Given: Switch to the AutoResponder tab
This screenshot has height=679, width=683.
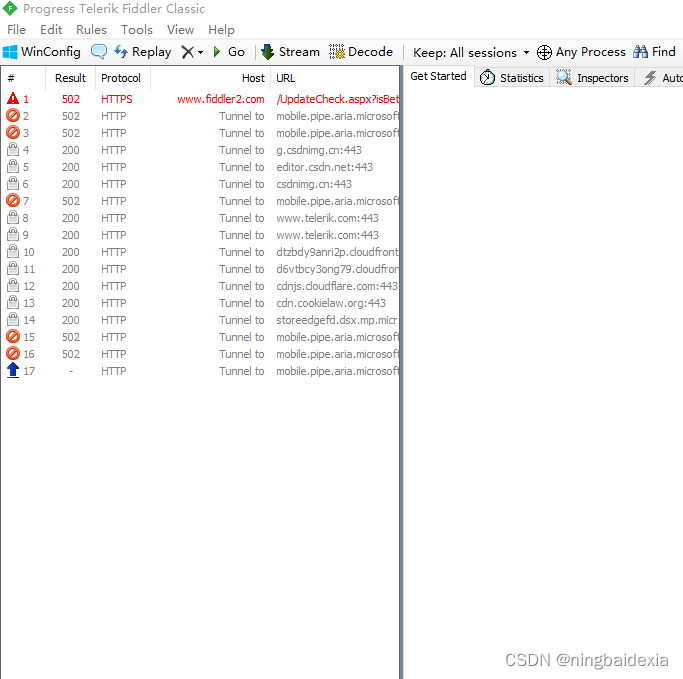Looking at the screenshot, I should tap(659, 78).
